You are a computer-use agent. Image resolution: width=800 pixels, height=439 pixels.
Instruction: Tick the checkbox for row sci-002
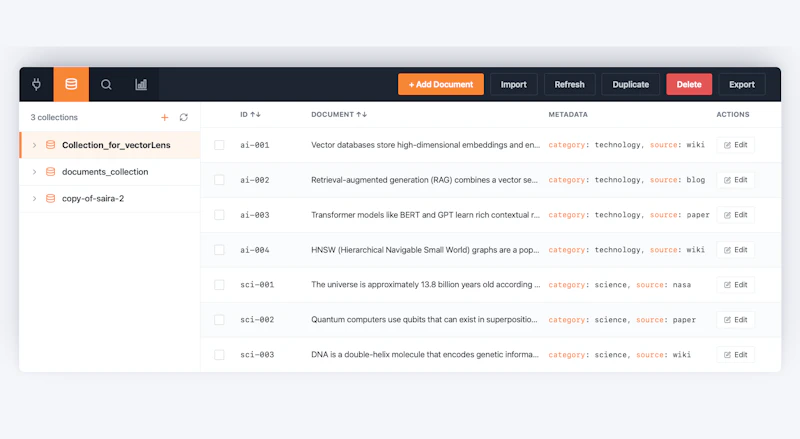click(x=219, y=320)
